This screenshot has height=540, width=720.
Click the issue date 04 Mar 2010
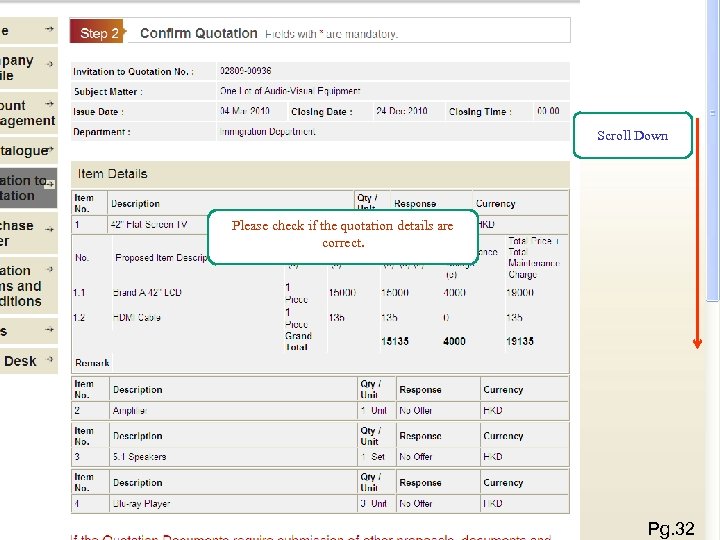click(x=245, y=111)
